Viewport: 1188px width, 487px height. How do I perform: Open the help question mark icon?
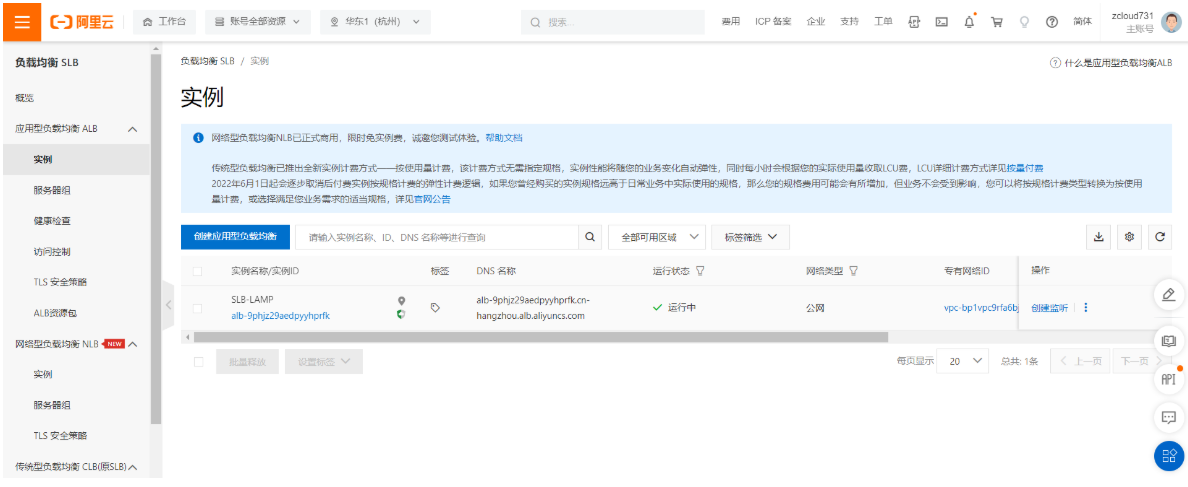(x=1052, y=22)
